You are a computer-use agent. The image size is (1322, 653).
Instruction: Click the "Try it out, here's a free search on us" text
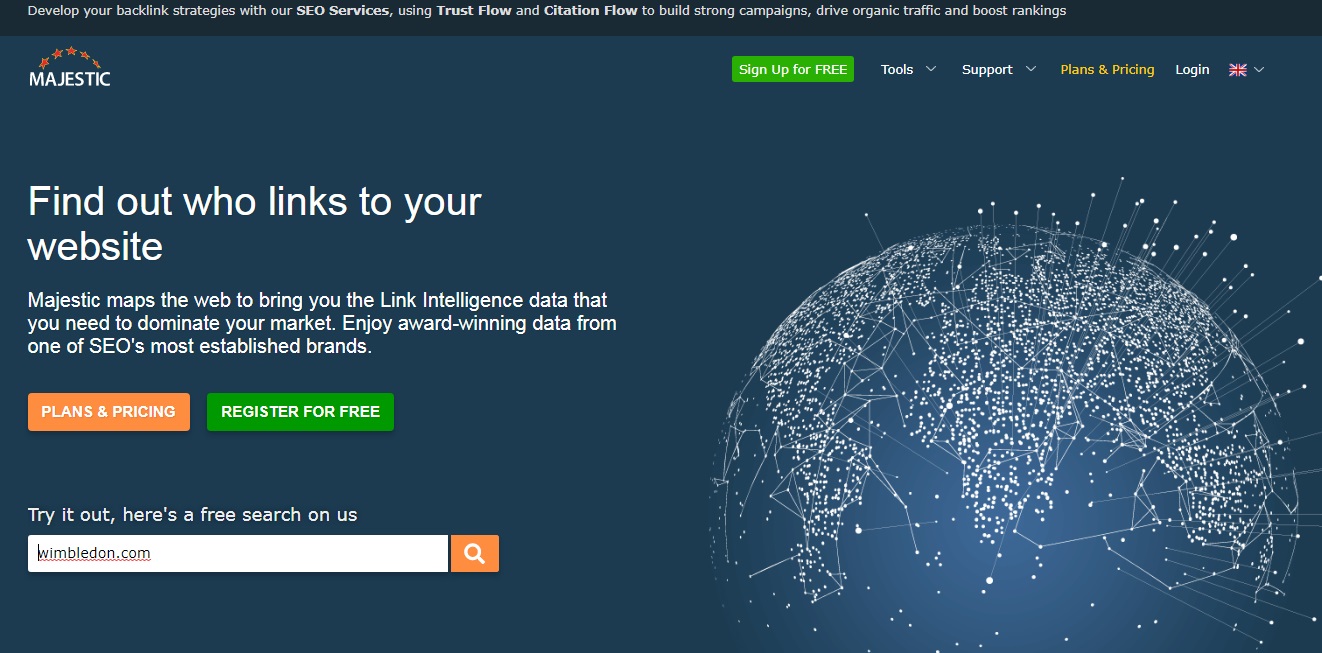(x=193, y=515)
